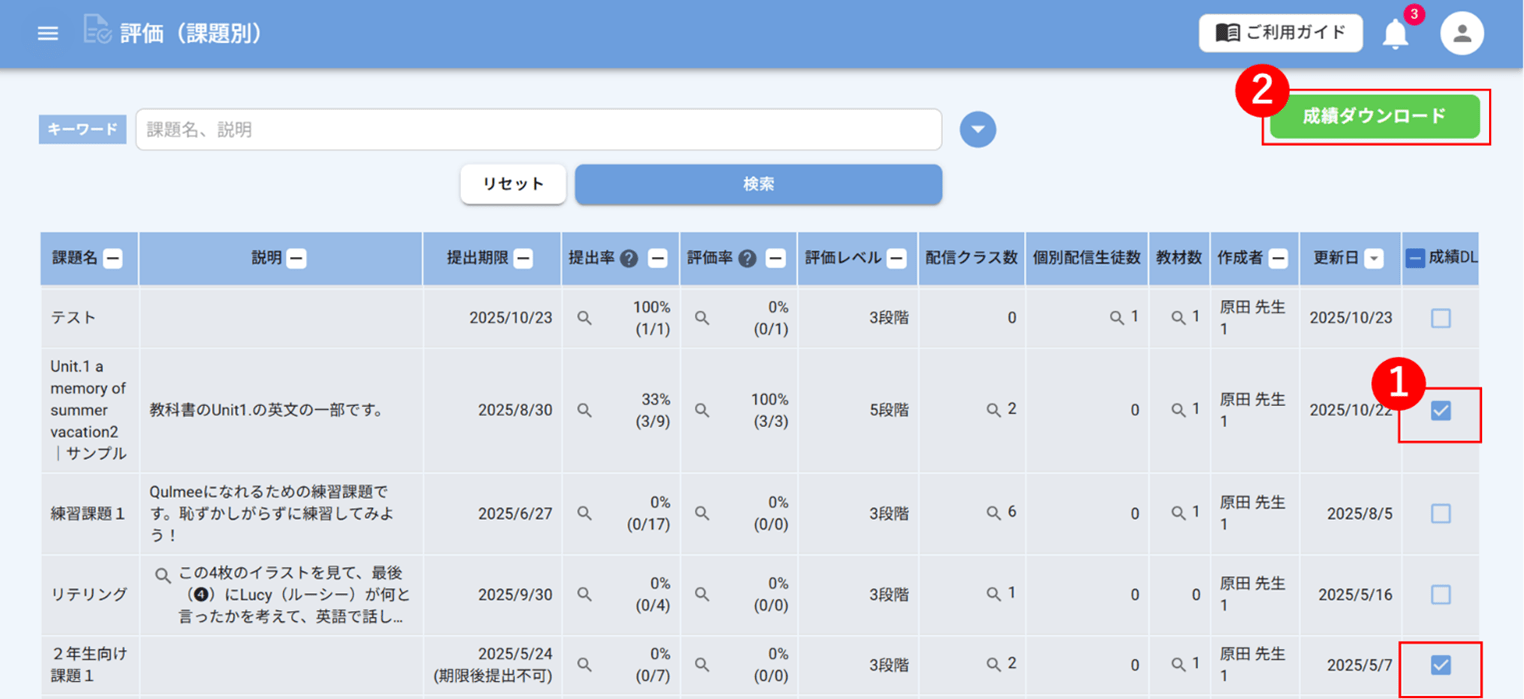The width and height of the screenshot is (1524, 699).
Task: Toggle the select-all 成績DL header checkbox
Action: pos(1415,258)
